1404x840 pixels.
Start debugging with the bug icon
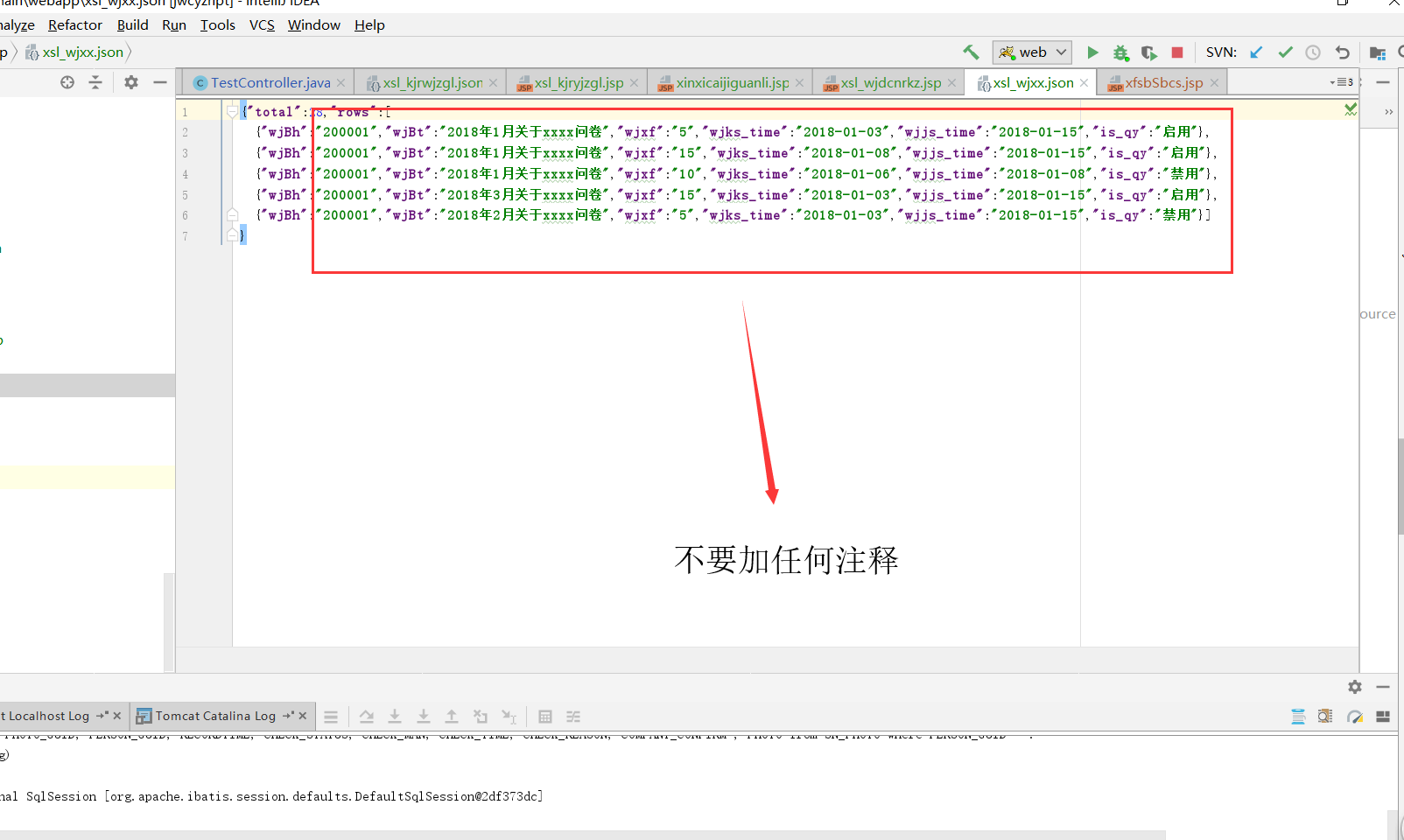pyautogui.click(x=1121, y=52)
